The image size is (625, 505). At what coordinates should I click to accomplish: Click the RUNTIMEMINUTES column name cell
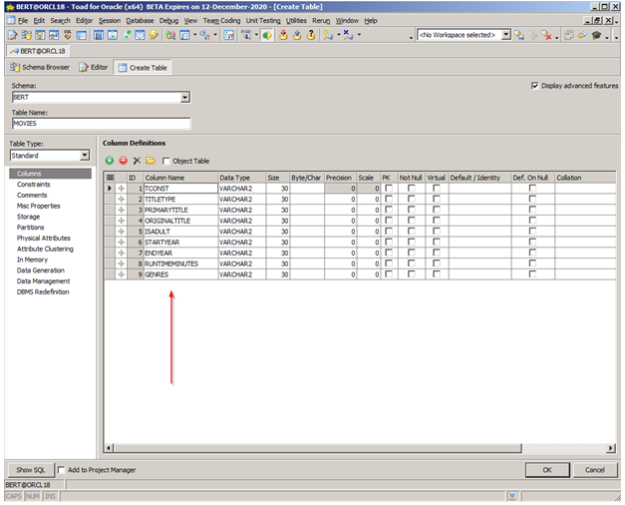pos(181,264)
